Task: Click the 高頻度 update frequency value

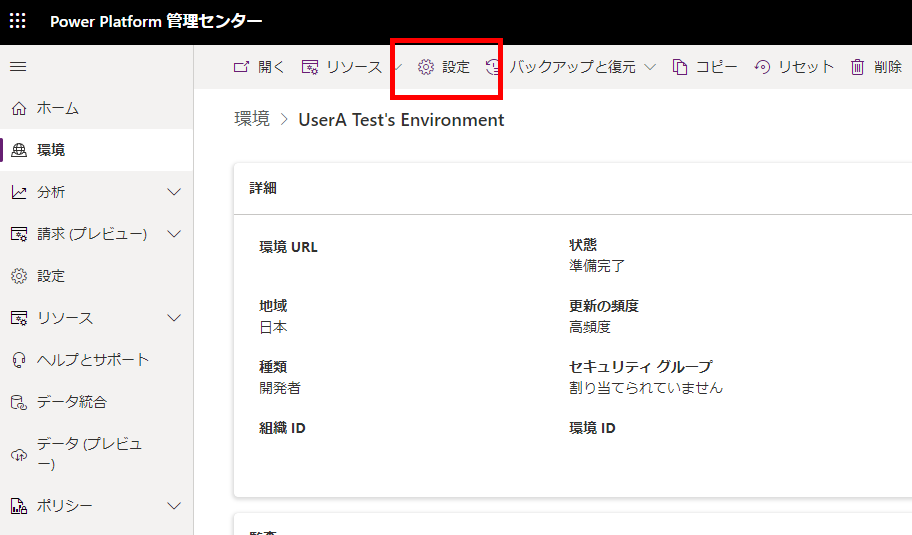Action: tap(590, 327)
